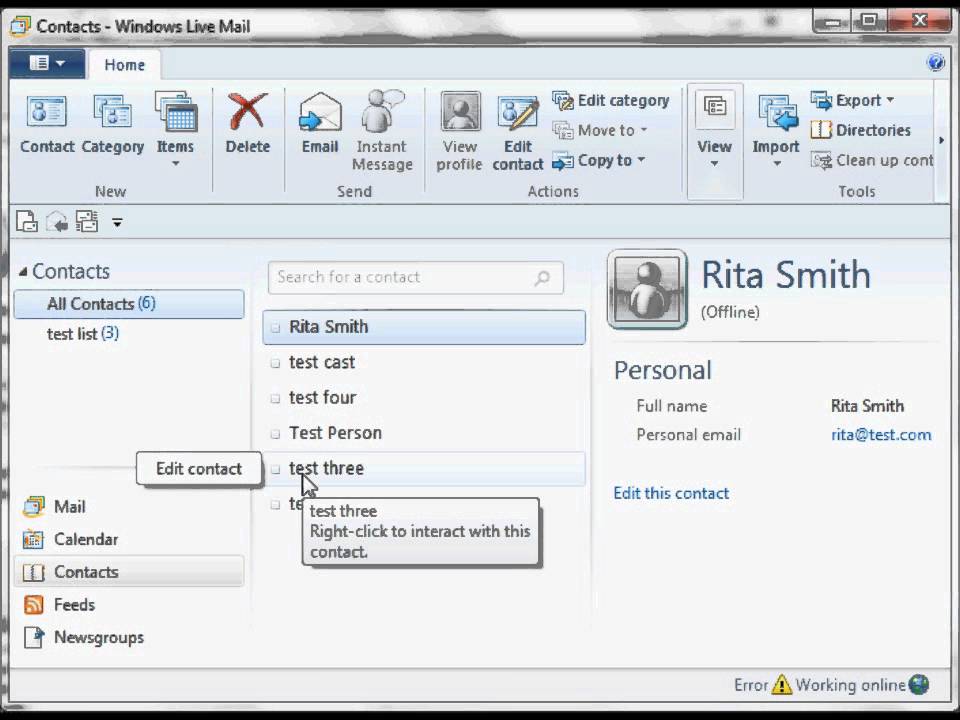Check the Rita Smith checkbox
960x720 pixels.
tap(276, 328)
